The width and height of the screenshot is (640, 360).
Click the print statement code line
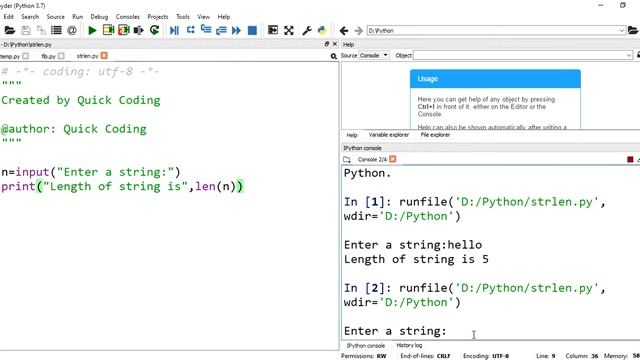pyautogui.click(x=122, y=187)
